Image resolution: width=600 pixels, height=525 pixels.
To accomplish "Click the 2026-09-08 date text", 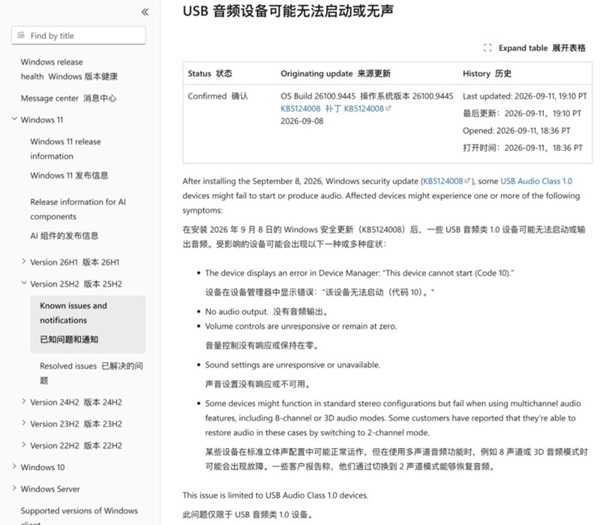I will pos(302,121).
